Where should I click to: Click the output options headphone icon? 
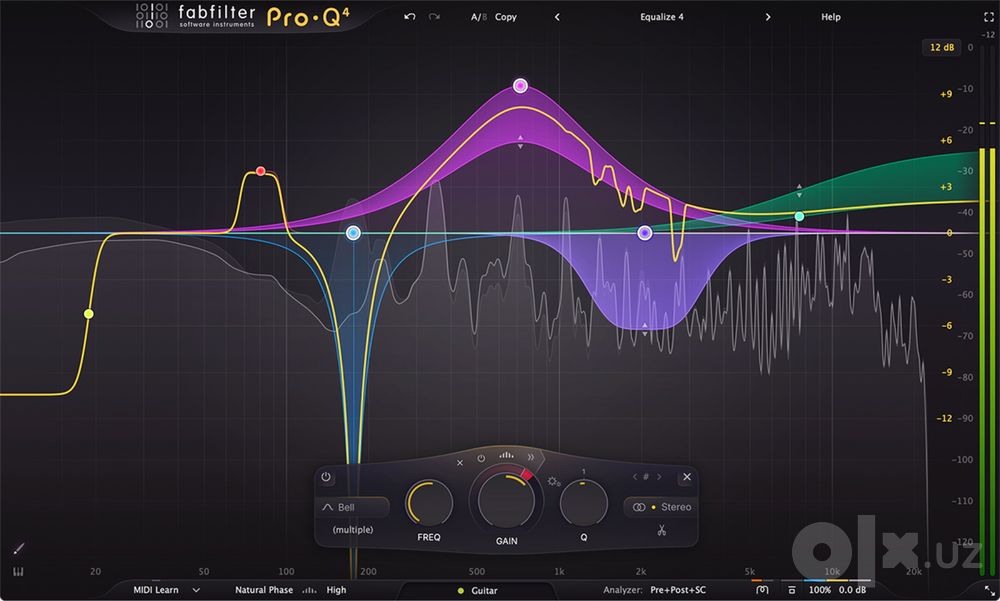[762, 590]
